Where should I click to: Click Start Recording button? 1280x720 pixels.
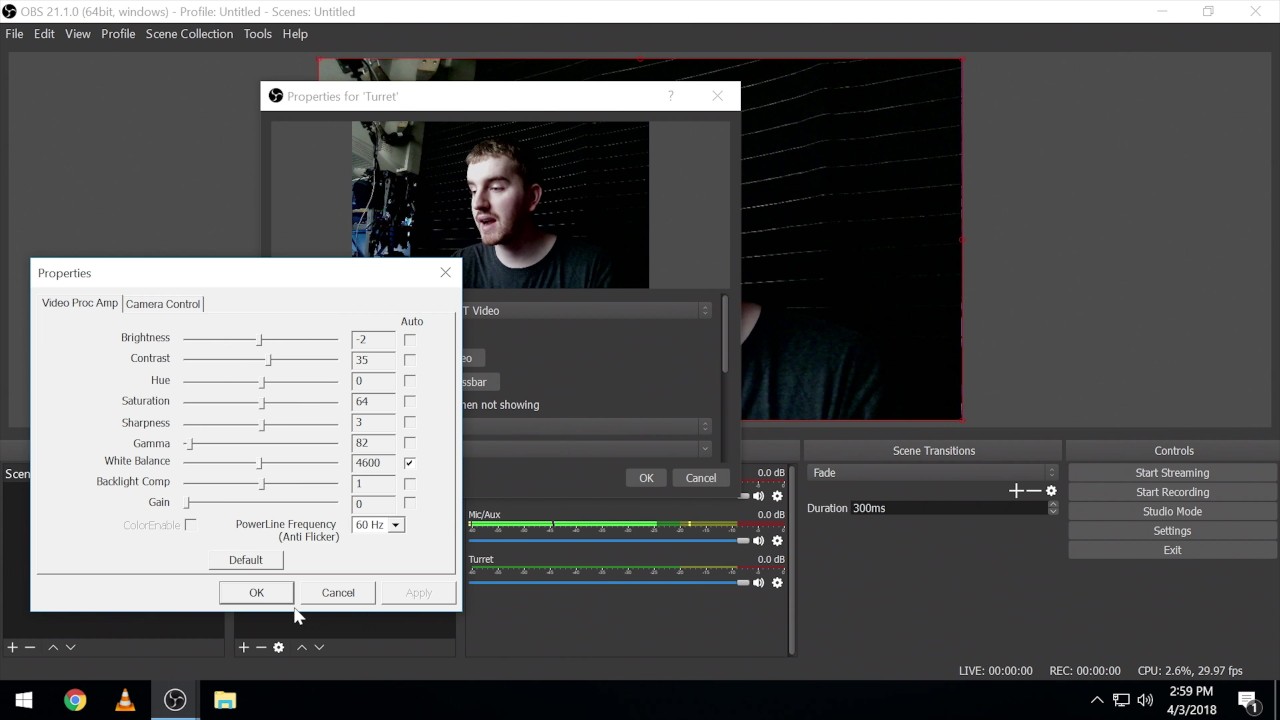(x=1172, y=492)
